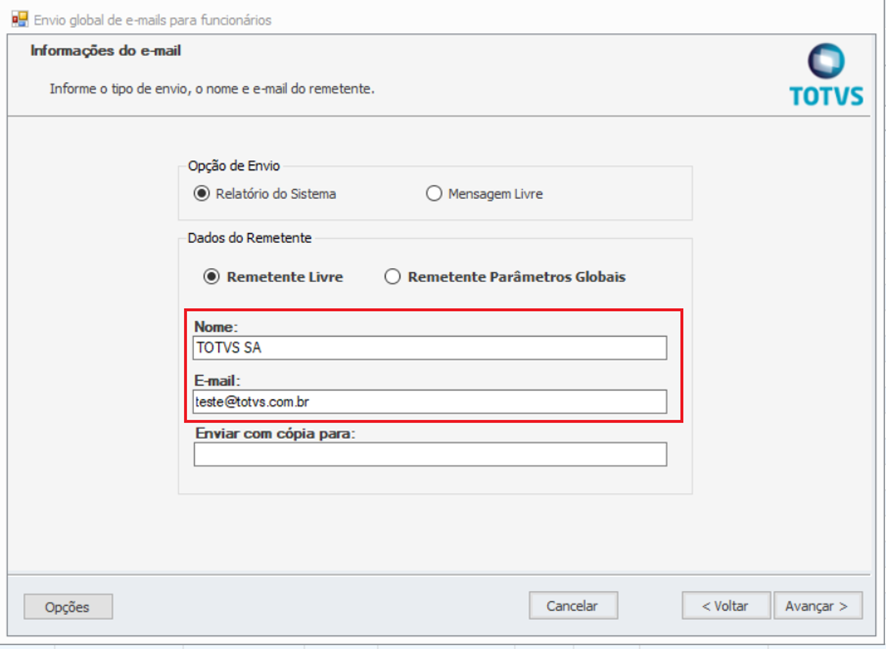Viewport: 886px width, 649px height.
Task: Click the Opção de Envio group label
Action: tap(234, 166)
